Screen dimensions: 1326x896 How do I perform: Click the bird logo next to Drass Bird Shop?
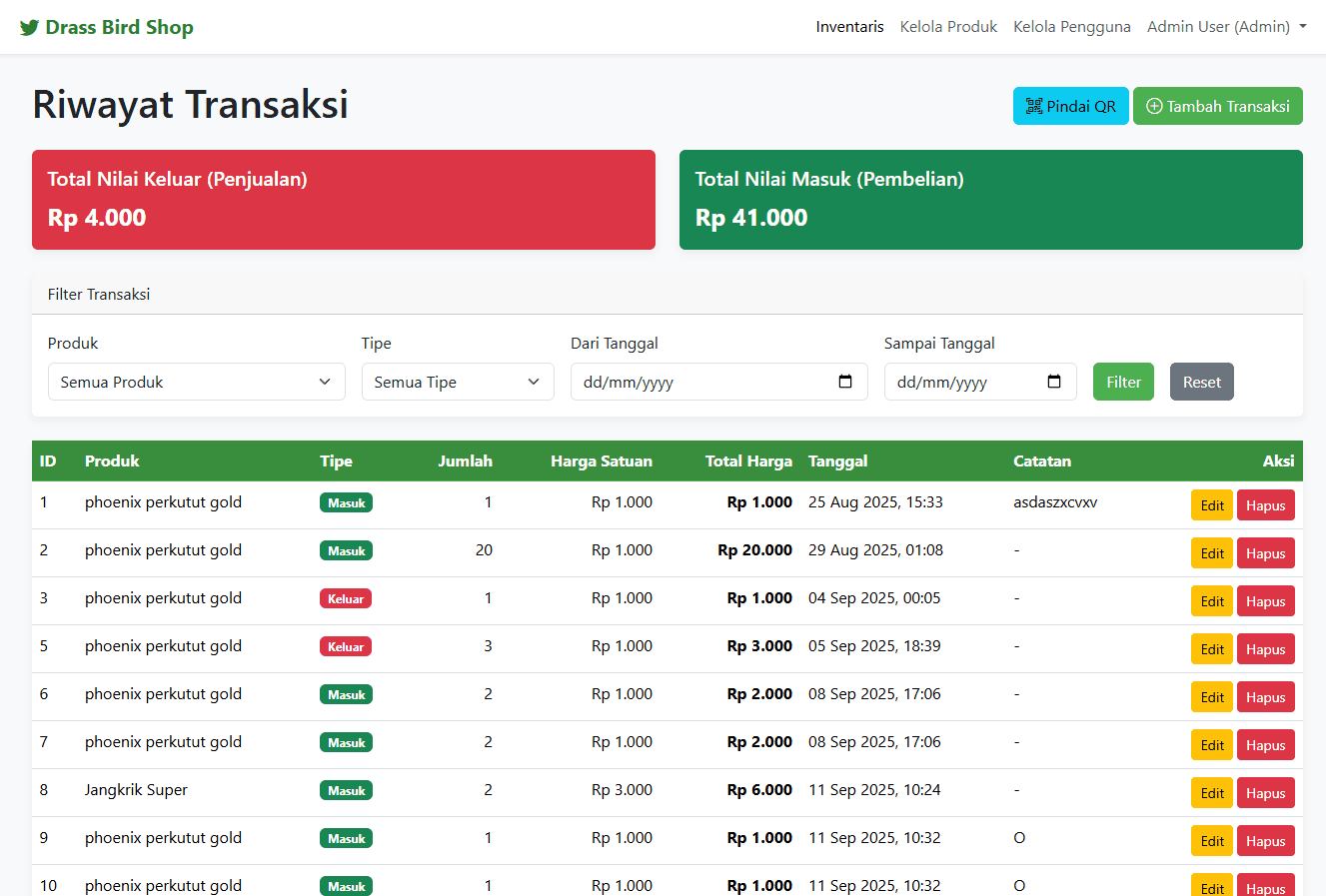[x=27, y=26]
